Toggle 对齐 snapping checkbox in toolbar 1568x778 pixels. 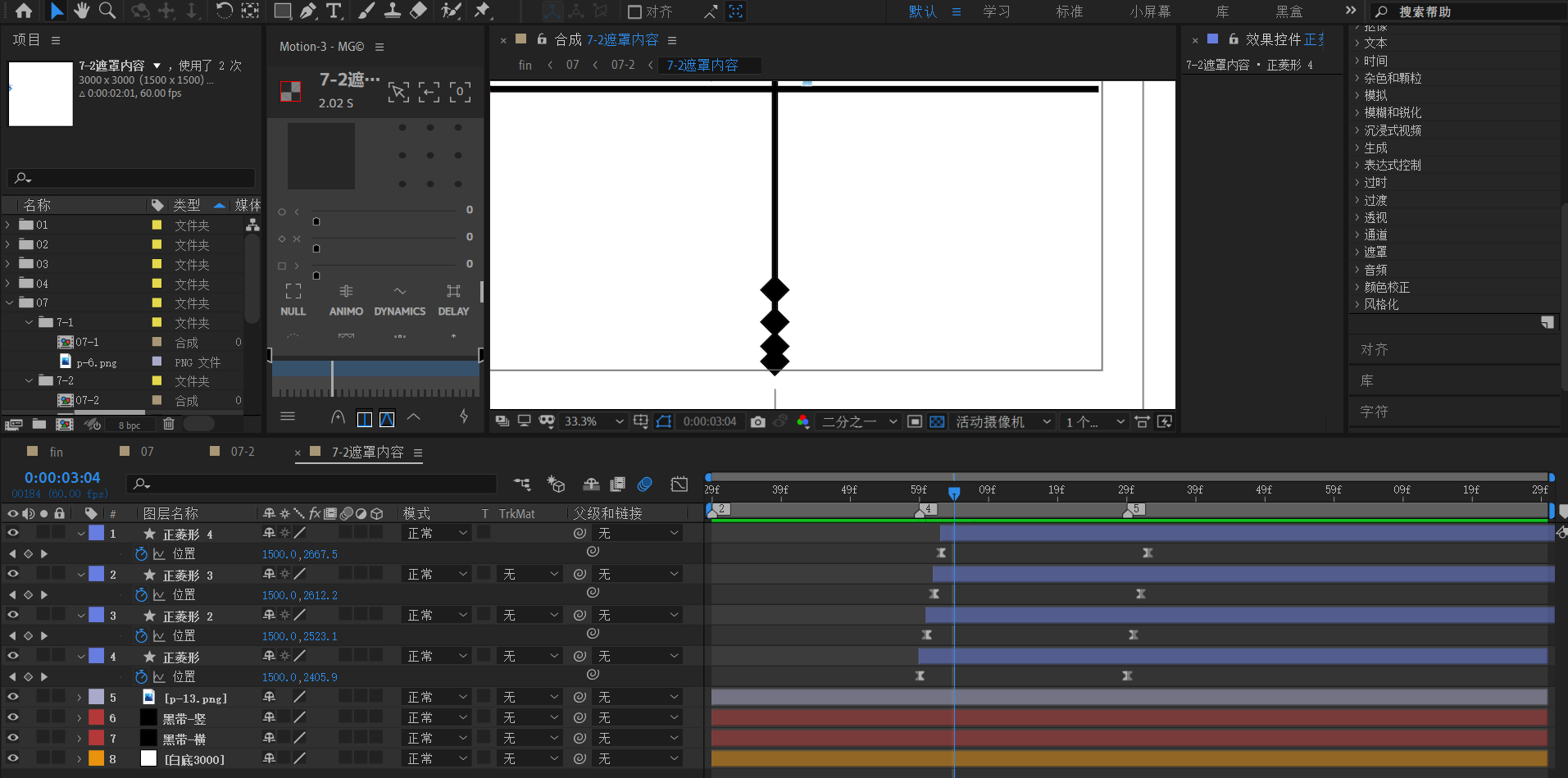point(634,11)
